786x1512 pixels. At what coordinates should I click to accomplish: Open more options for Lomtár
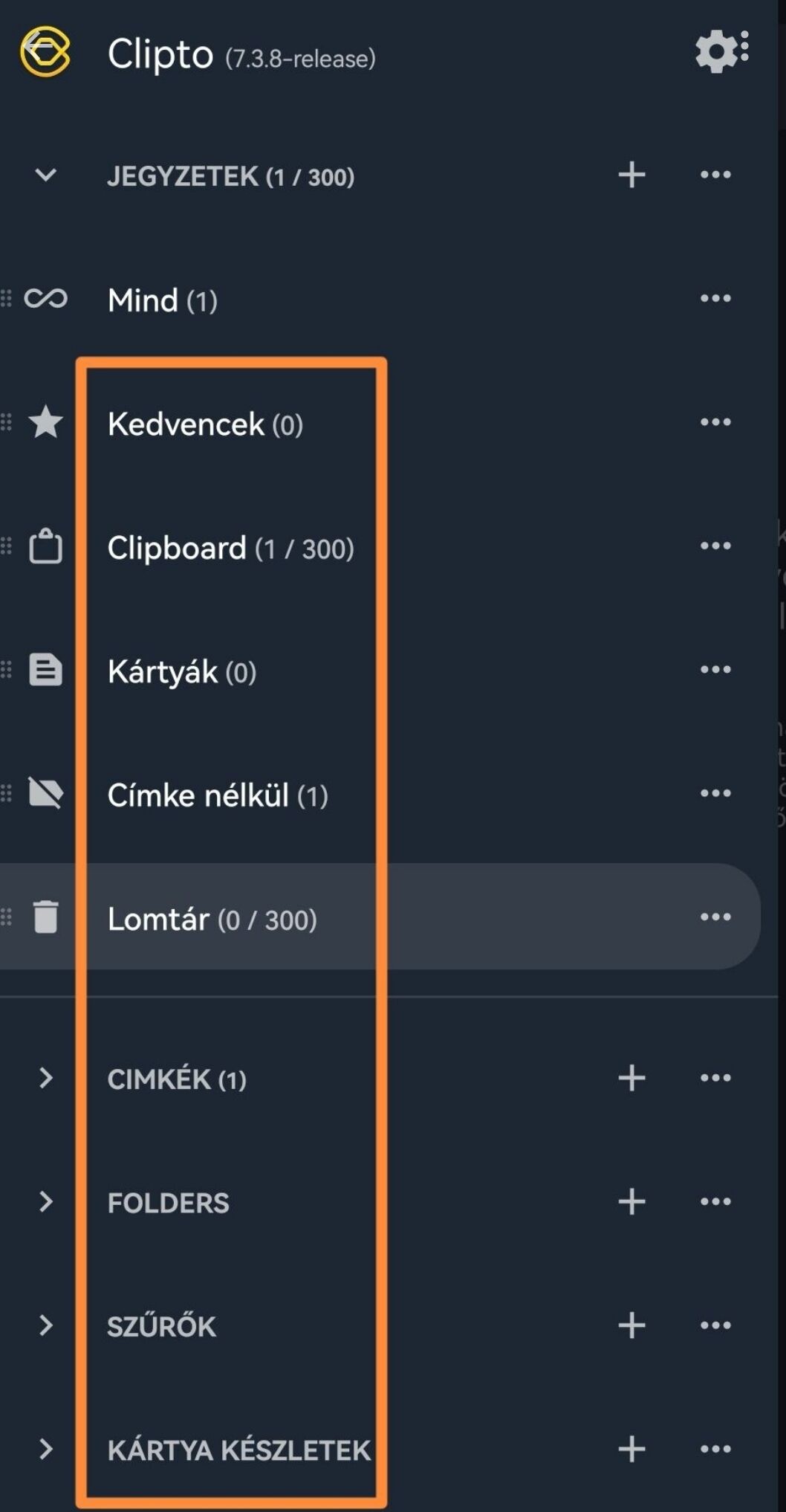pyautogui.click(x=715, y=917)
